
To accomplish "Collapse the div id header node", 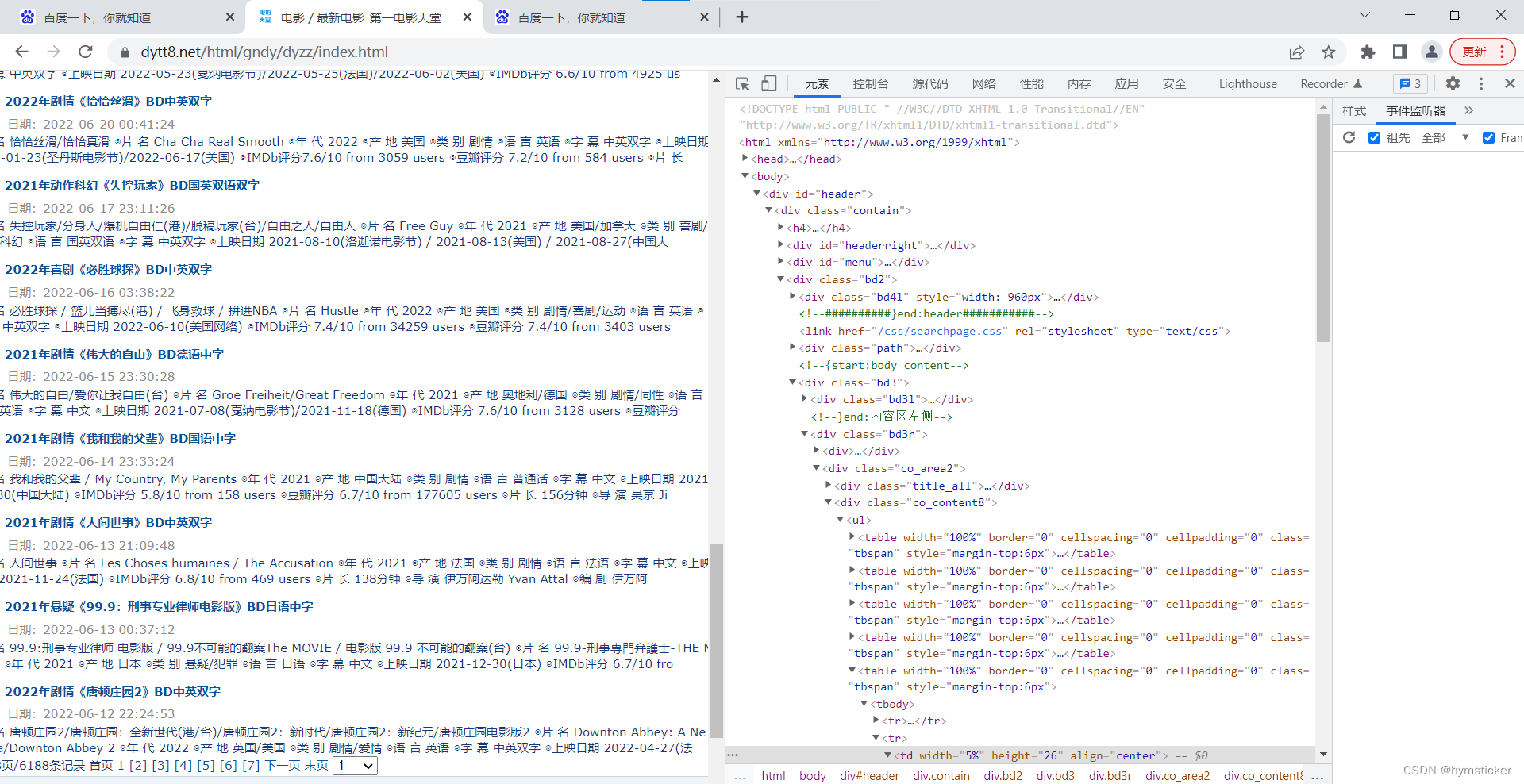I will point(756,194).
